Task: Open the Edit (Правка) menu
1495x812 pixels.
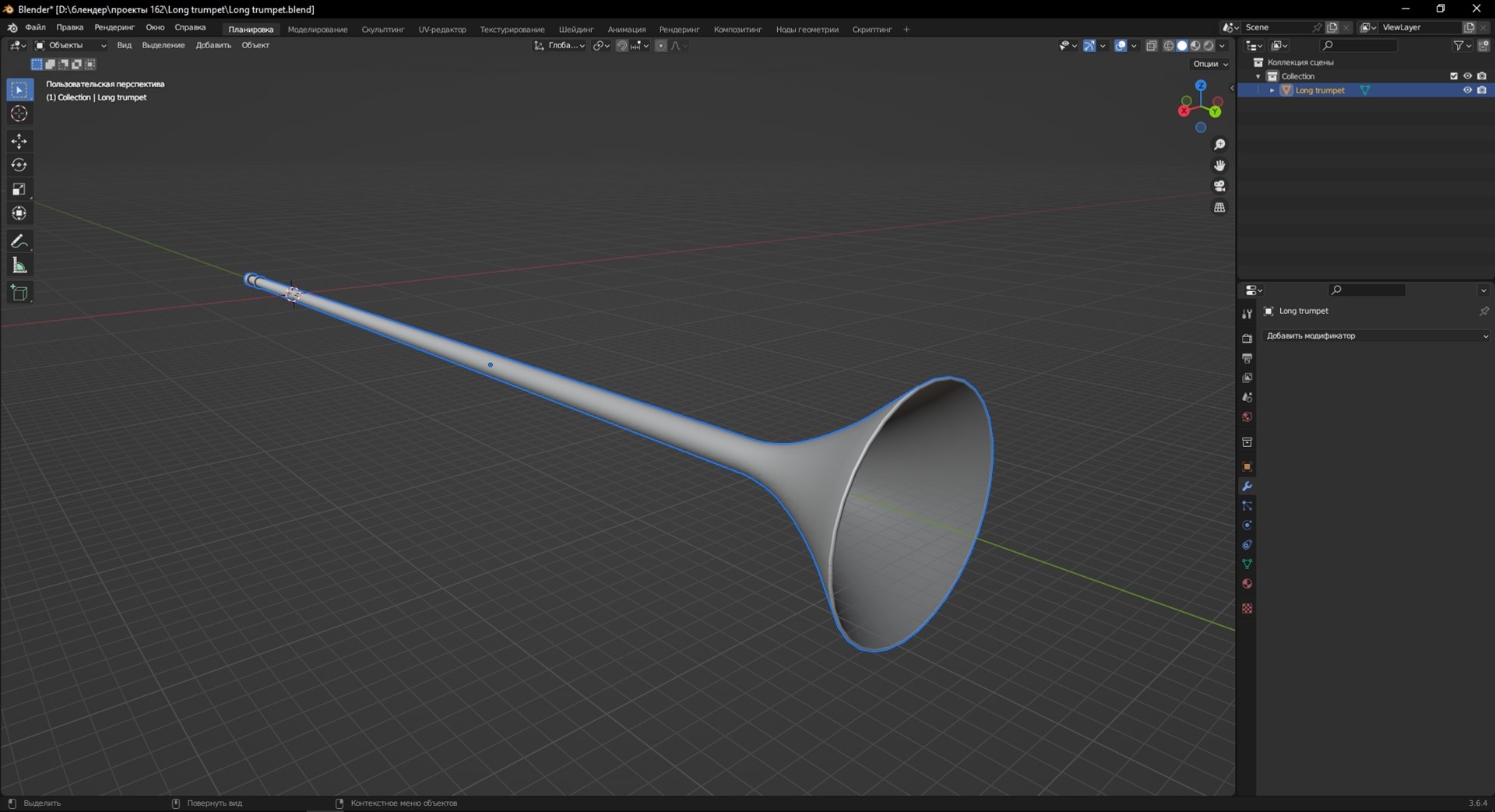Action: [x=70, y=28]
